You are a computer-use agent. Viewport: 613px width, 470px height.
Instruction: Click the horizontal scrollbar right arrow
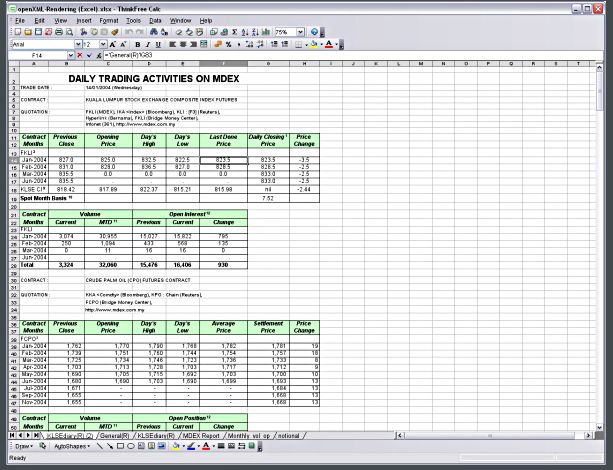pos(588,435)
